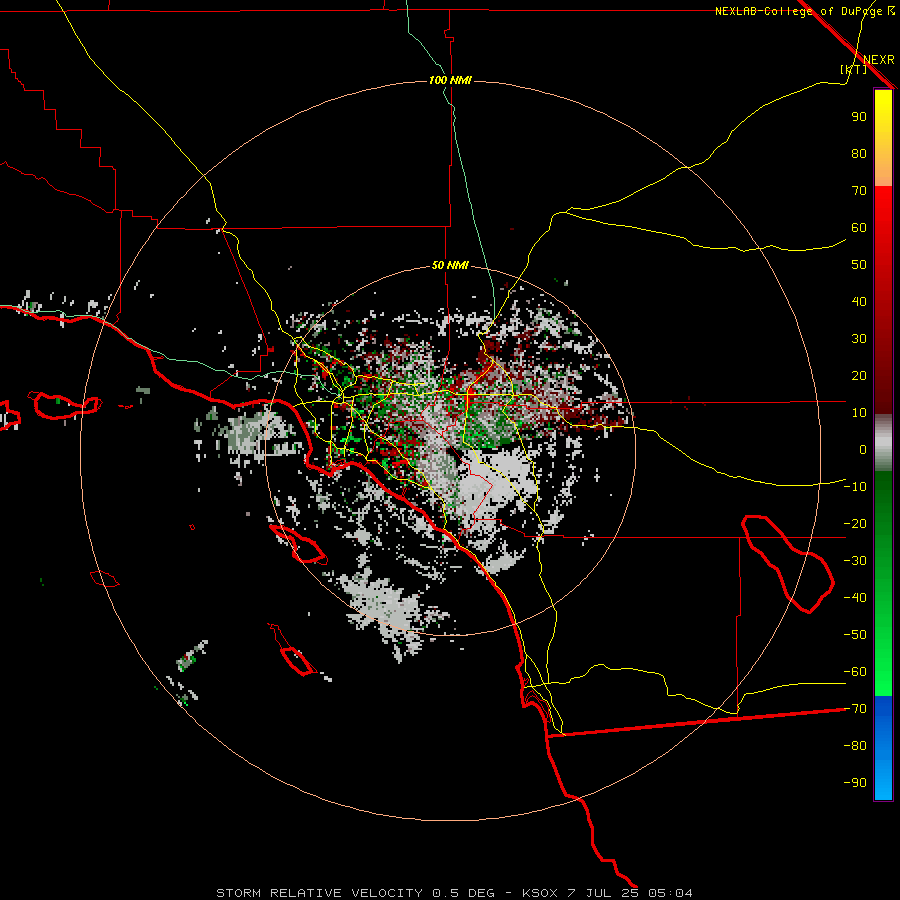Click the 50 NMI range ring label
900x900 pixels.
(450, 265)
